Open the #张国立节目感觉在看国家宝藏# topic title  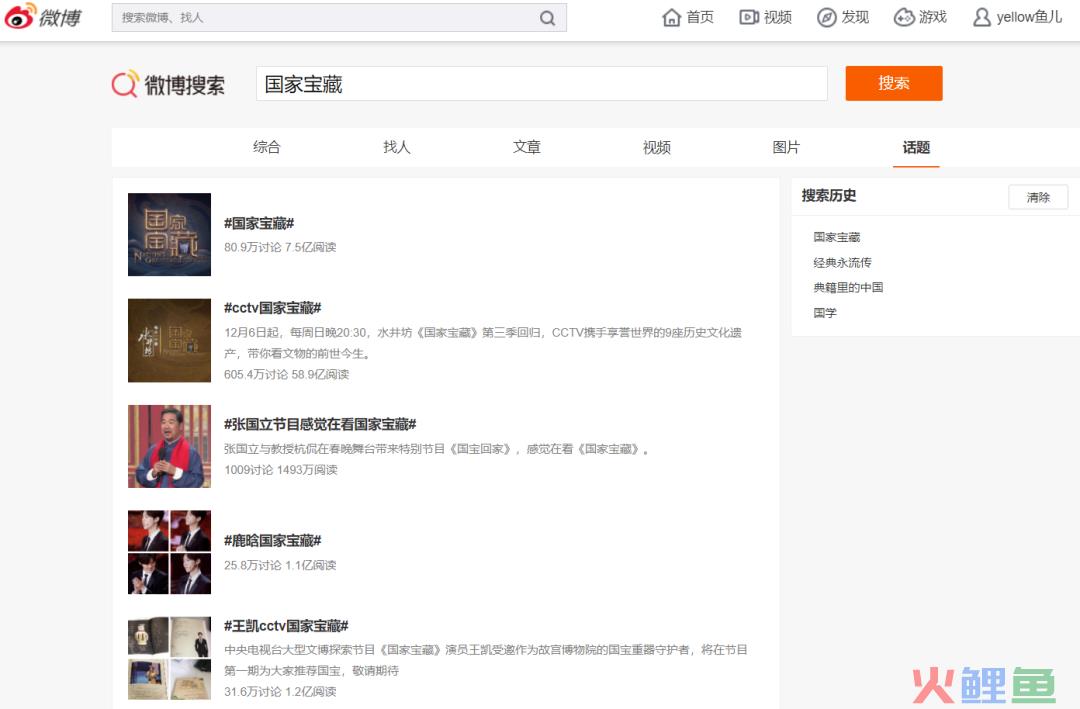coord(320,424)
